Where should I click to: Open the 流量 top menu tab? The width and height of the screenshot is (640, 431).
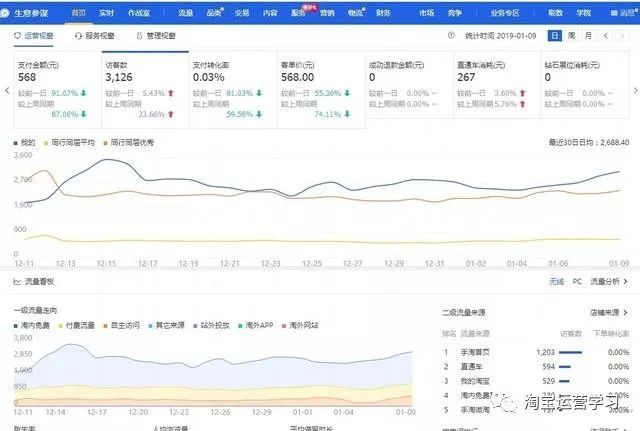click(x=185, y=12)
